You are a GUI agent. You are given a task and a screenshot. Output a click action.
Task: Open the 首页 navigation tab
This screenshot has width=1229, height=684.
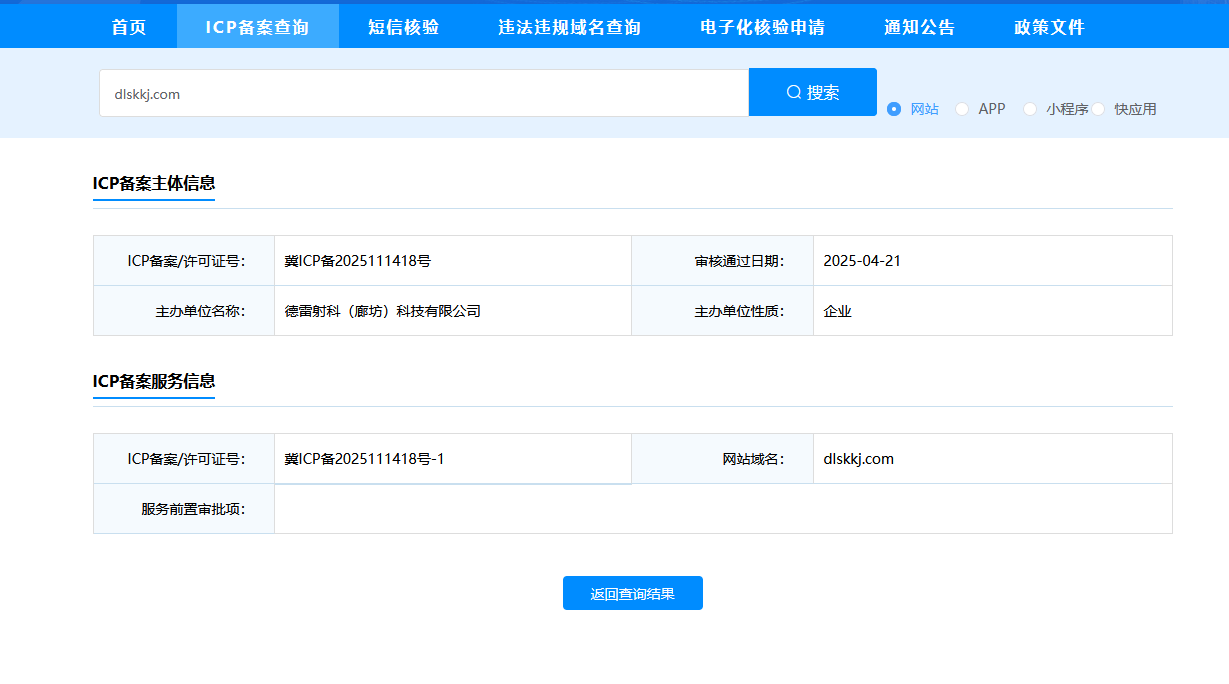pos(128,27)
